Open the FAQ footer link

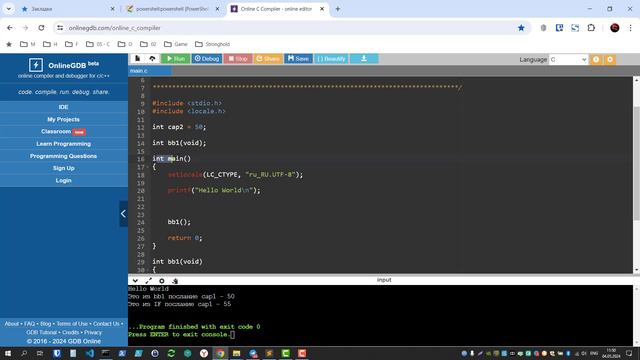(29, 324)
